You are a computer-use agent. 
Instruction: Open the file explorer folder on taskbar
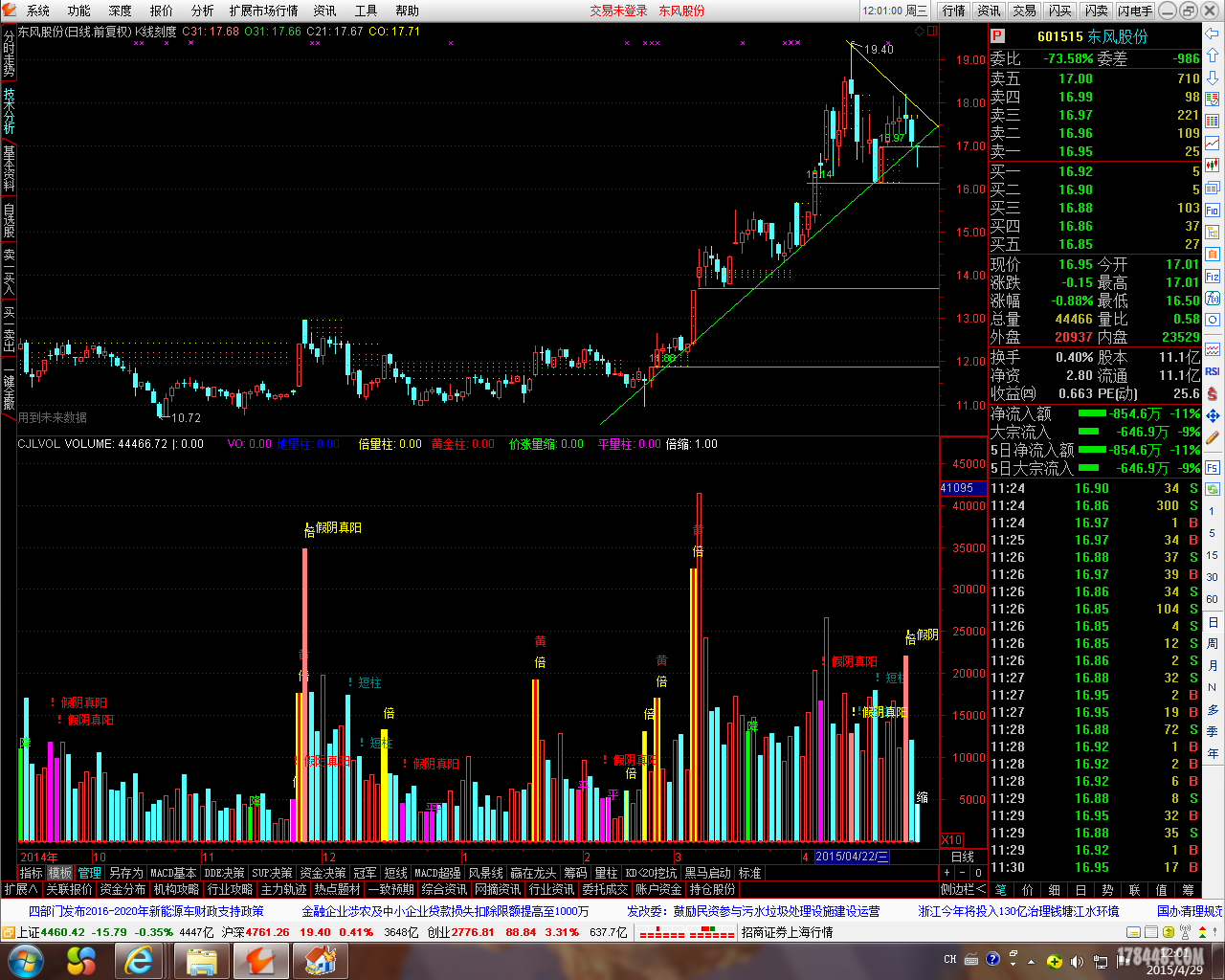pos(202,960)
